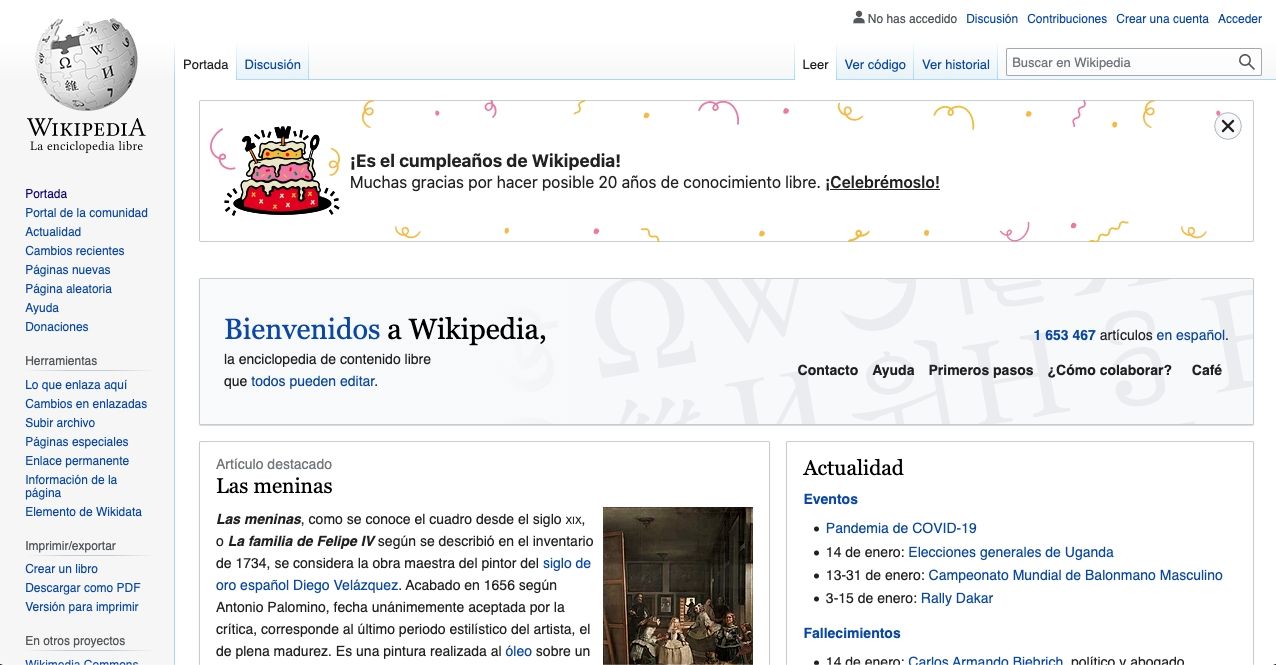This screenshot has height=665, width=1276.
Task: Follow the '¡Celebrémoslo!' banner link
Action: [x=882, y=182]
